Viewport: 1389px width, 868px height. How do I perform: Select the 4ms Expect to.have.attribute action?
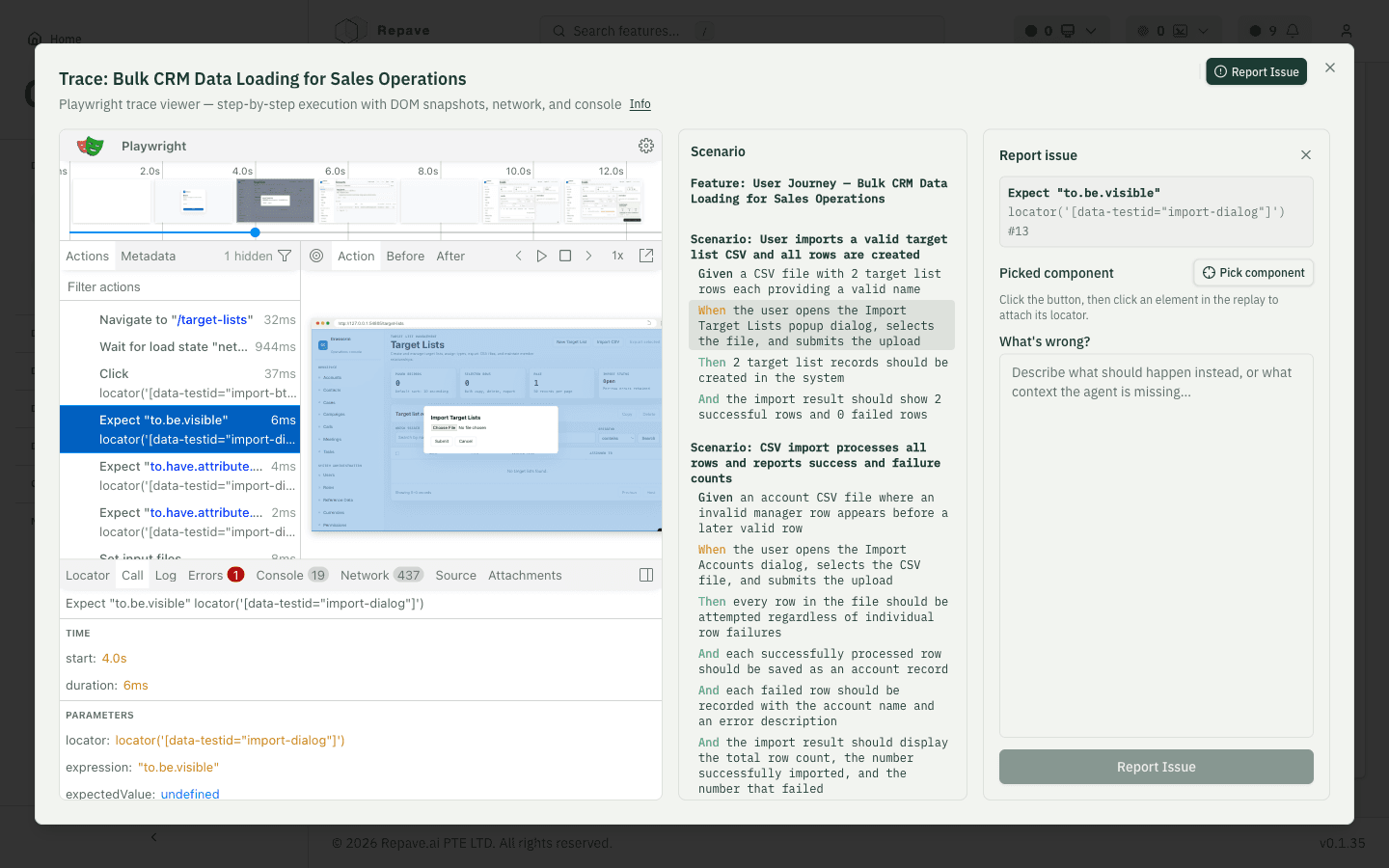[180, 475]
